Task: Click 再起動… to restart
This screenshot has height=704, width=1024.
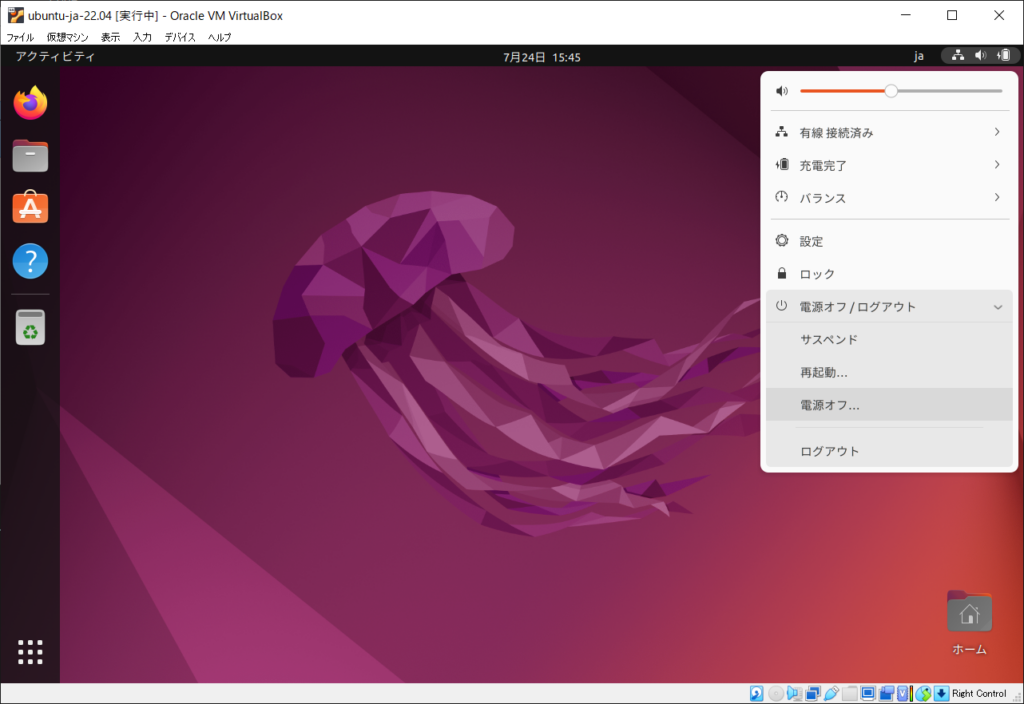Action: click(x=824, y=372)
